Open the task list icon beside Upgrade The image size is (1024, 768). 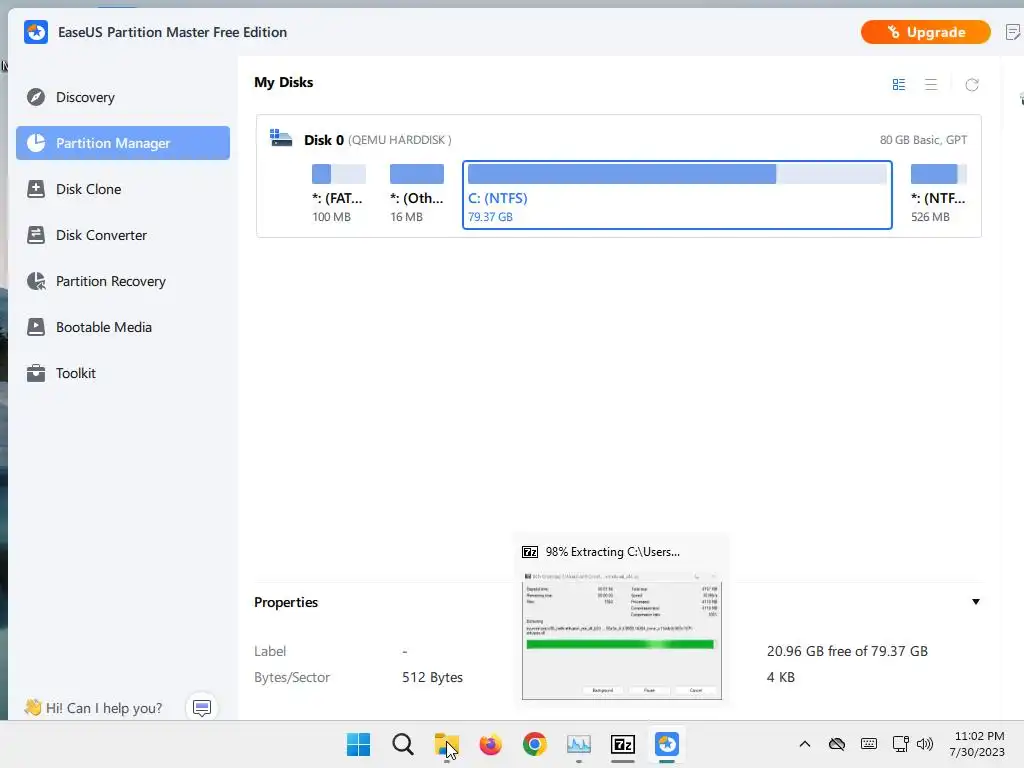[x=1013, y=32]
